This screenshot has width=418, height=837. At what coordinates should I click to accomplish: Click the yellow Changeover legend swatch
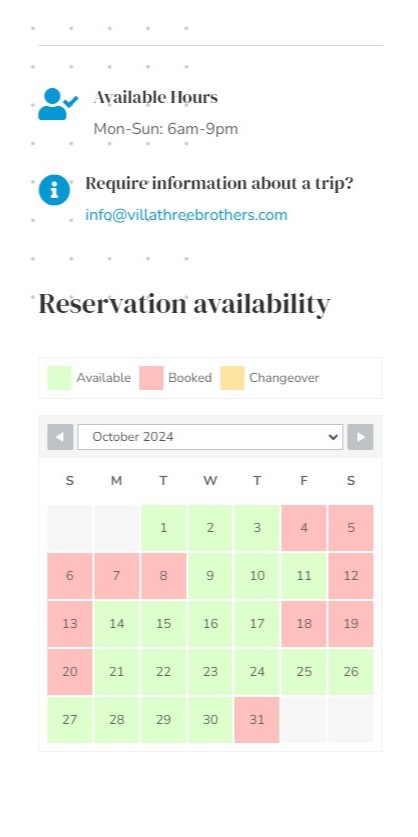pyautogui.click(x=232, y=378)
